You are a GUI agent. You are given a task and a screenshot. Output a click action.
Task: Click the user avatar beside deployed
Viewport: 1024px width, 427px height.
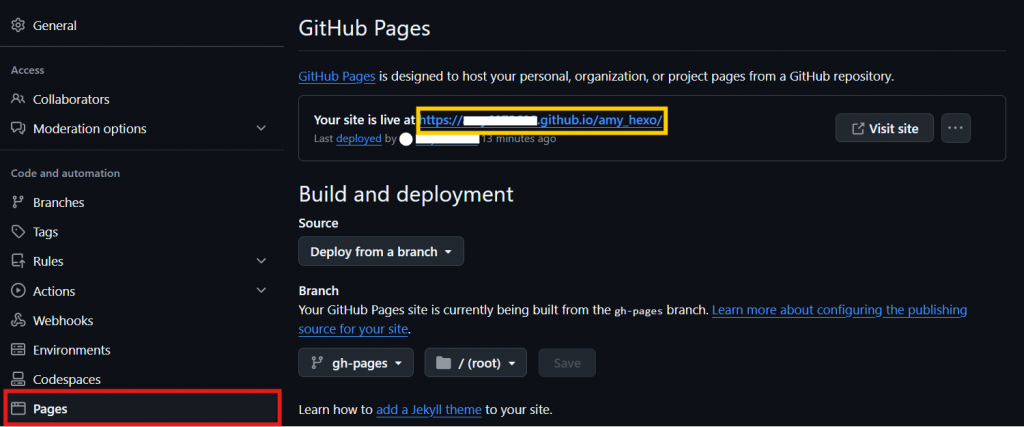click(406, 139)
